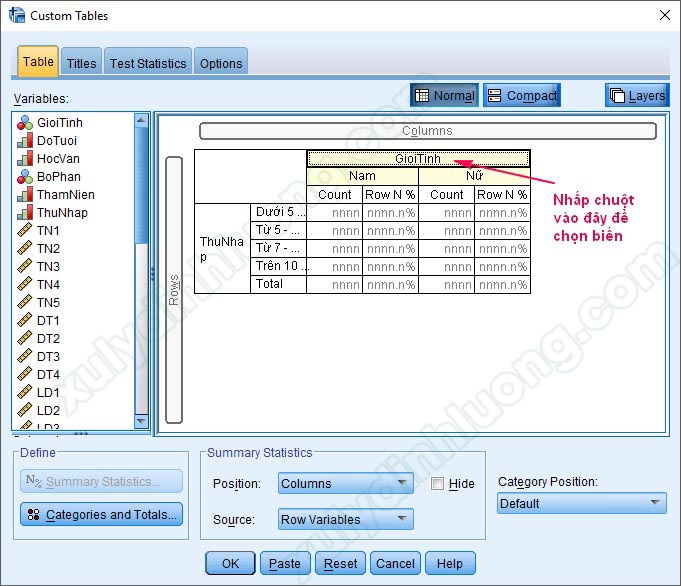Screen dimensions: 681x586
Task: Click the DT3 scale ruler icon
Action: click(25, 356)
